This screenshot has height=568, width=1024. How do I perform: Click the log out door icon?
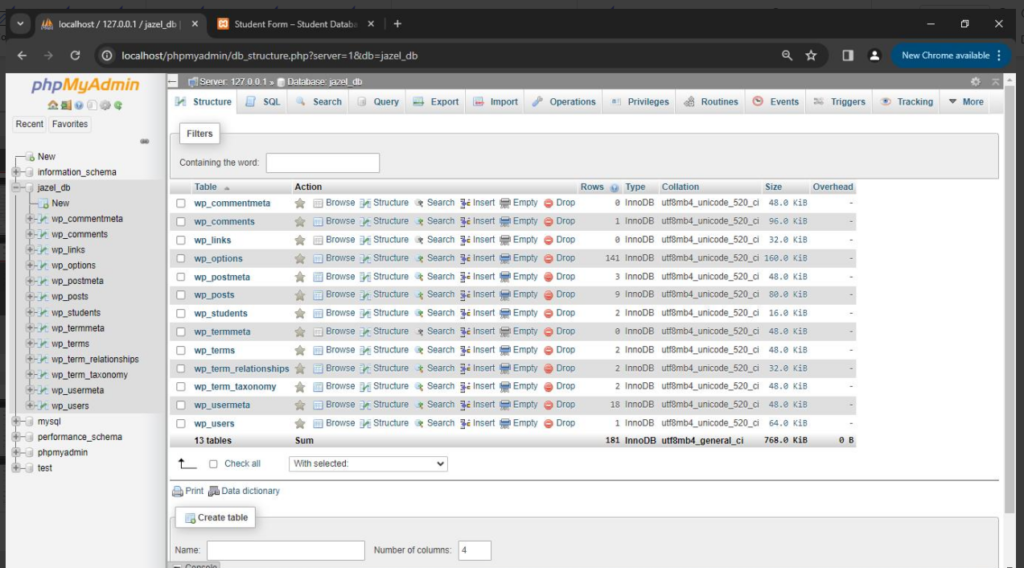tap(65, 105)
